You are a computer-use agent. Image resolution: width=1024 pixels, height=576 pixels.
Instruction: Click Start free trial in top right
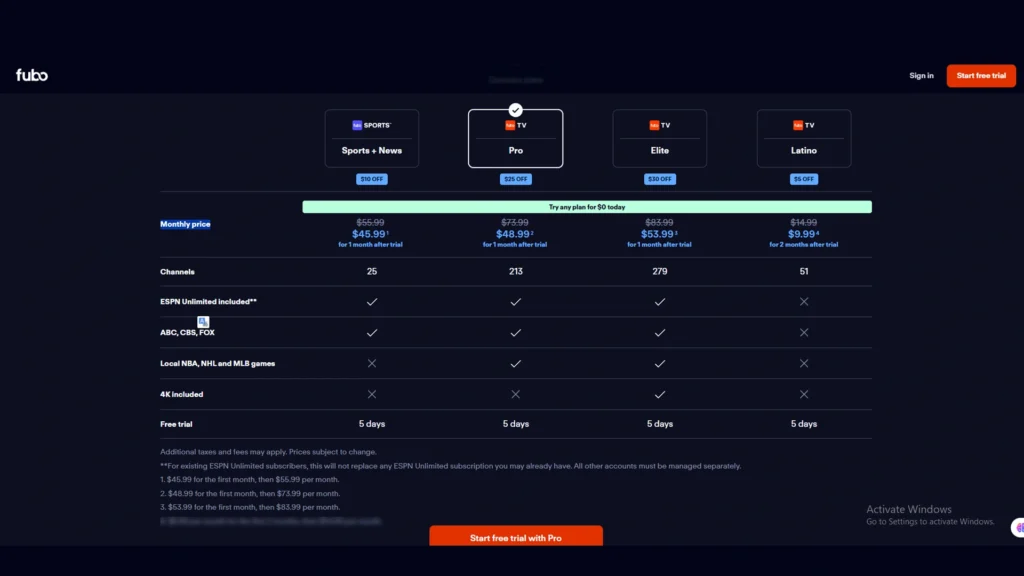[980, 75]
